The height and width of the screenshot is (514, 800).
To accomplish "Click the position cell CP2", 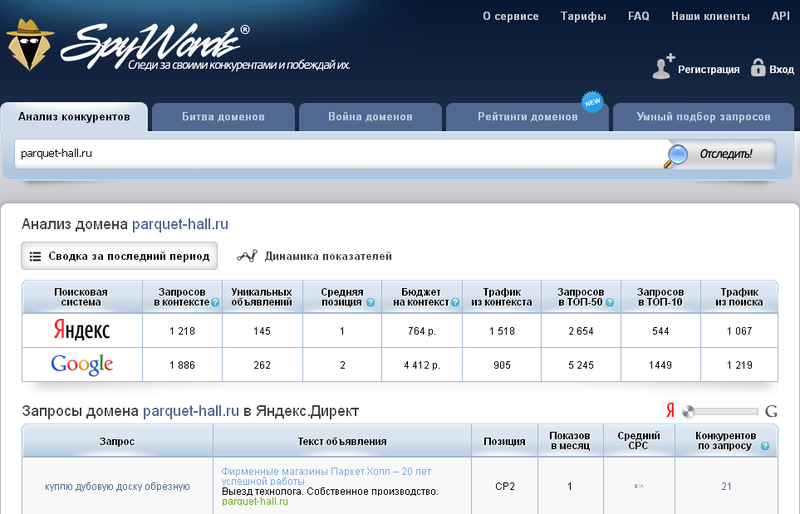I will pos(505,486).
